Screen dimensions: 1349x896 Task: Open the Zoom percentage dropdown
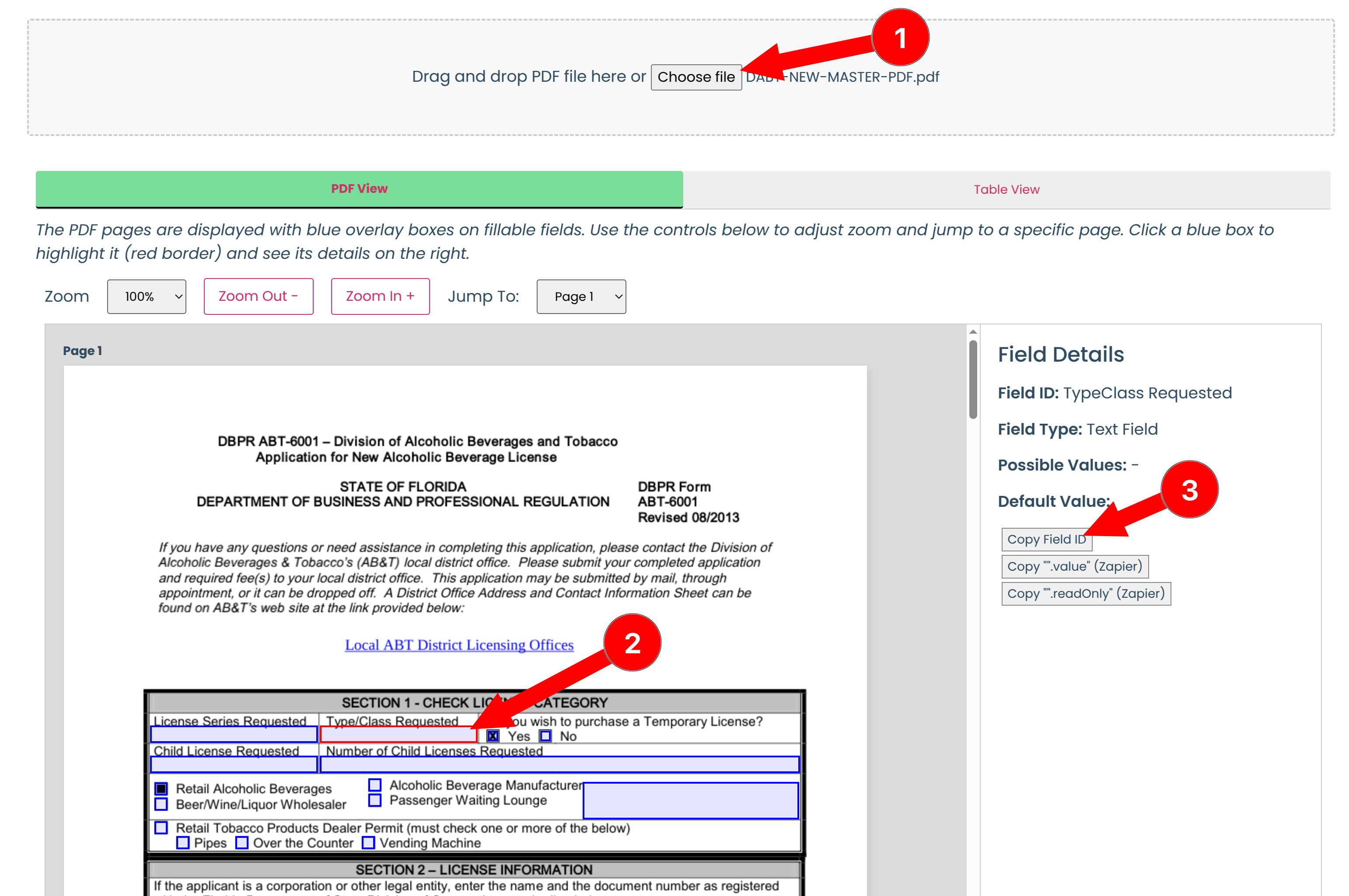tap(147, 296)
